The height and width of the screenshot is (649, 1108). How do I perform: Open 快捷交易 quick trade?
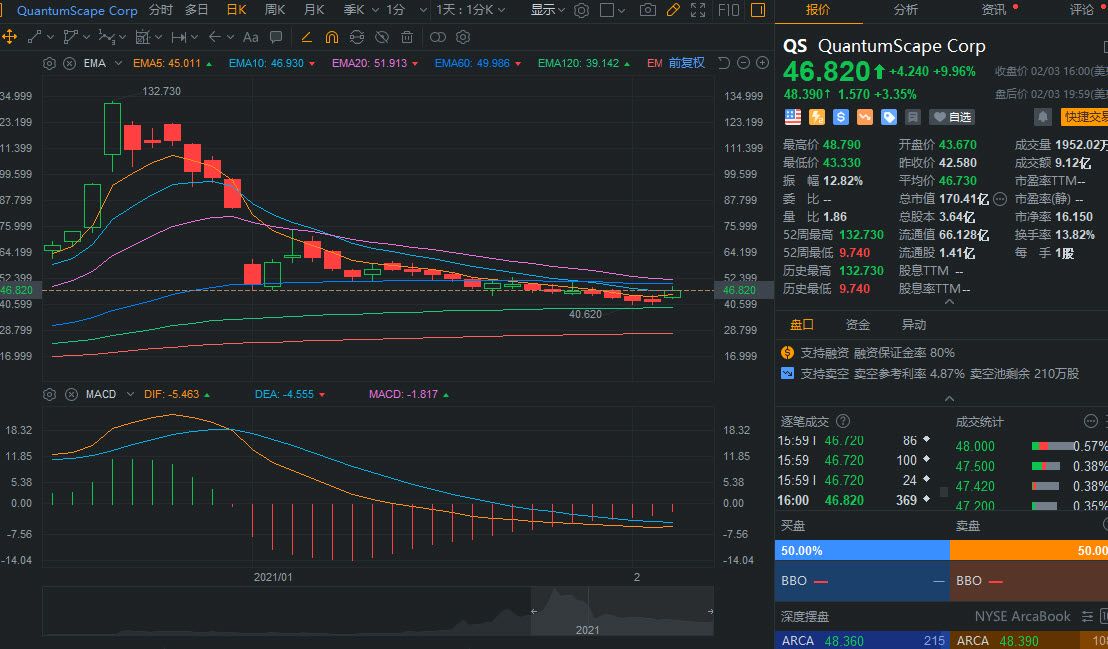coord(1085,117)
